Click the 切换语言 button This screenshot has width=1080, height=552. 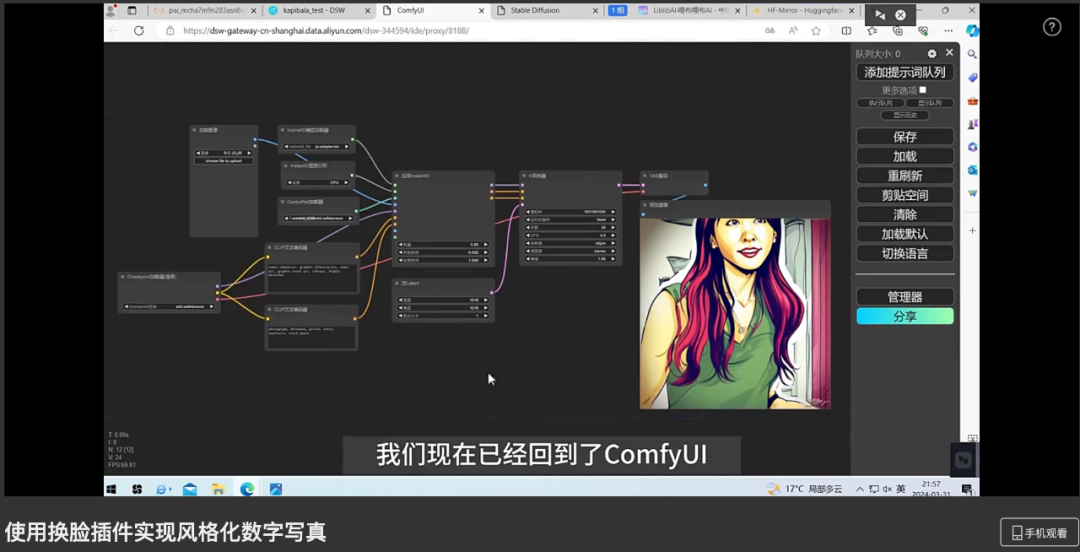tap(904, 253)
